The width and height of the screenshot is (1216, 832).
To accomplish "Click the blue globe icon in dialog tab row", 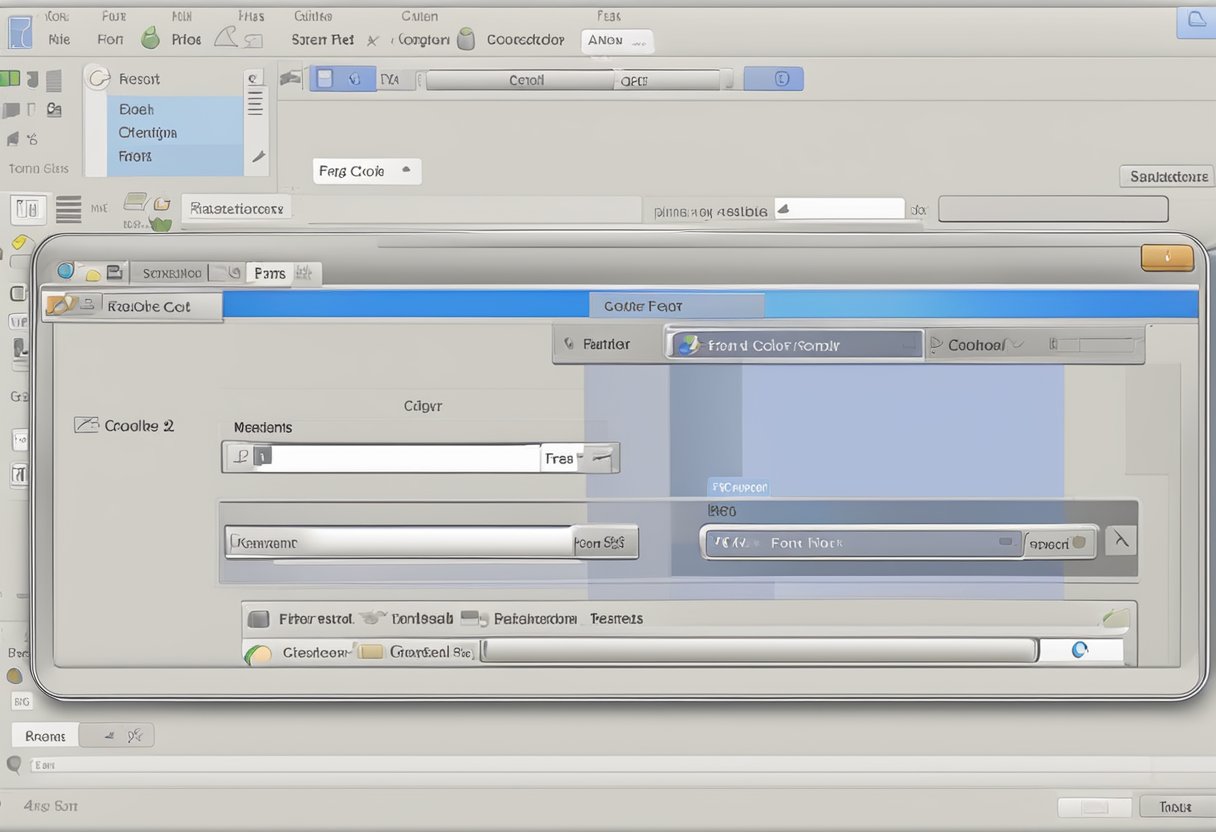I will click(66, 271).
